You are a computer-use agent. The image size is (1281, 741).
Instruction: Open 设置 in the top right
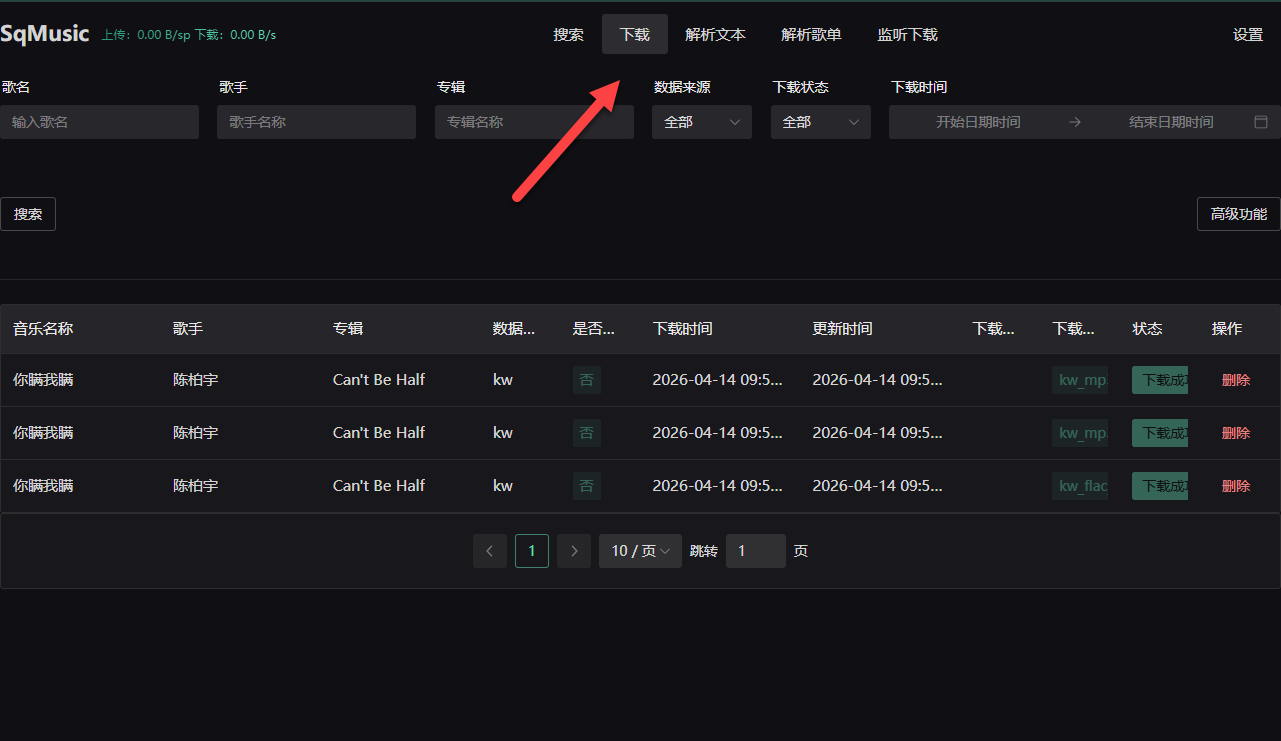coord(1248,34)
